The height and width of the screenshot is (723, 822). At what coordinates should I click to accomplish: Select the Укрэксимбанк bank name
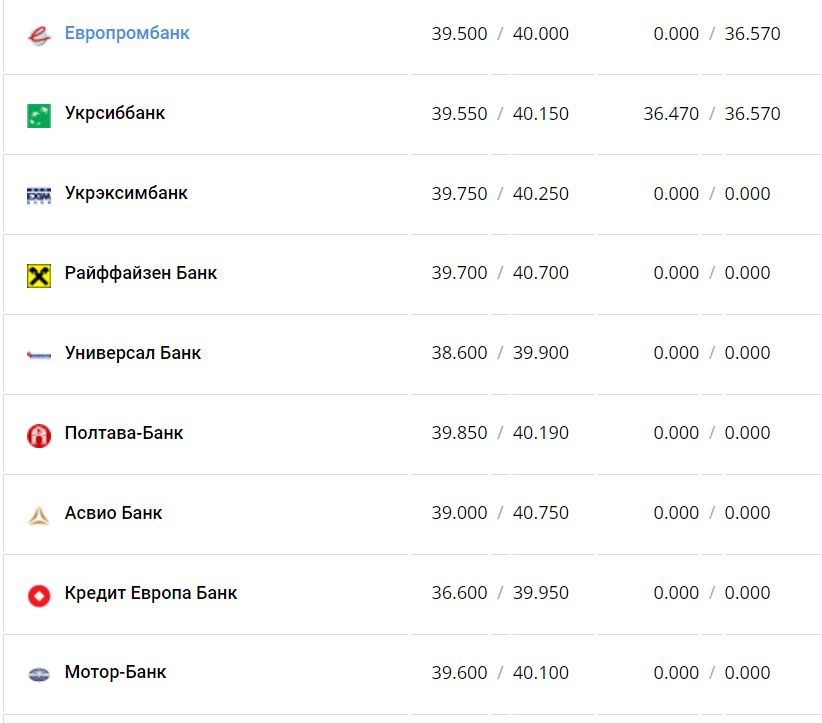(x=126, y=193)
